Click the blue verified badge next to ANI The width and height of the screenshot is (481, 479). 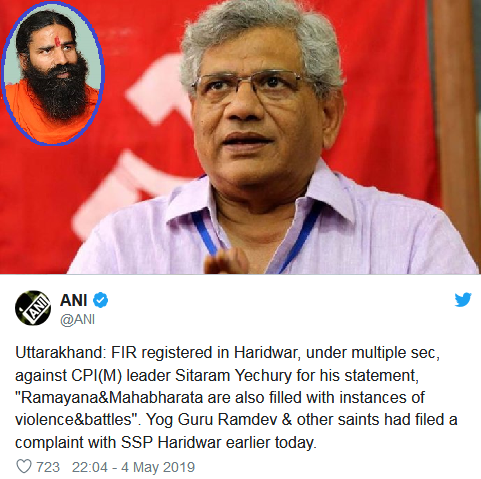point(100,300)
